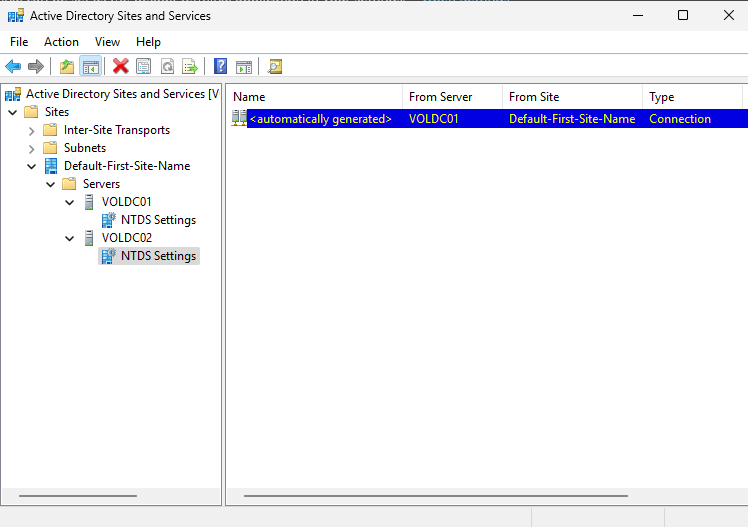
Task: Select NTDS Settings under VOLDC01
Action: tap(158, 220)
